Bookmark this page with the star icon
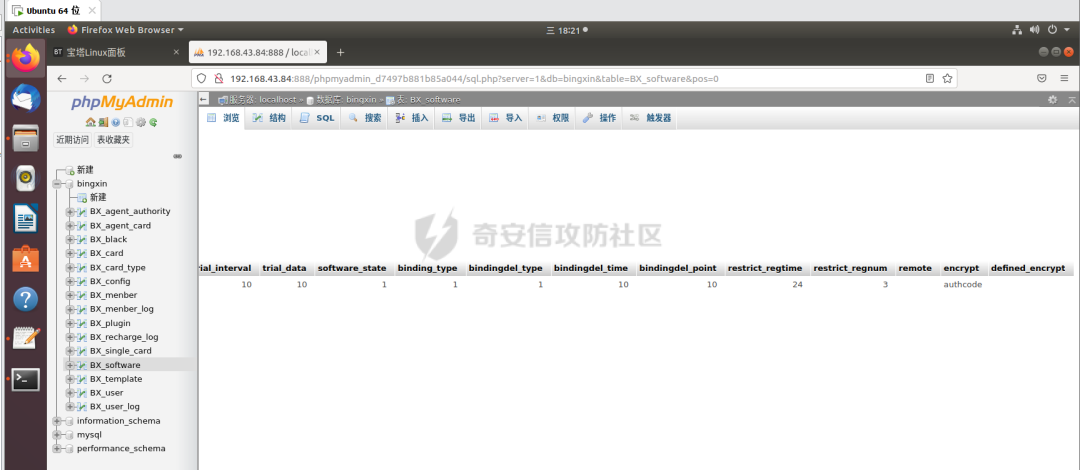 947,79
